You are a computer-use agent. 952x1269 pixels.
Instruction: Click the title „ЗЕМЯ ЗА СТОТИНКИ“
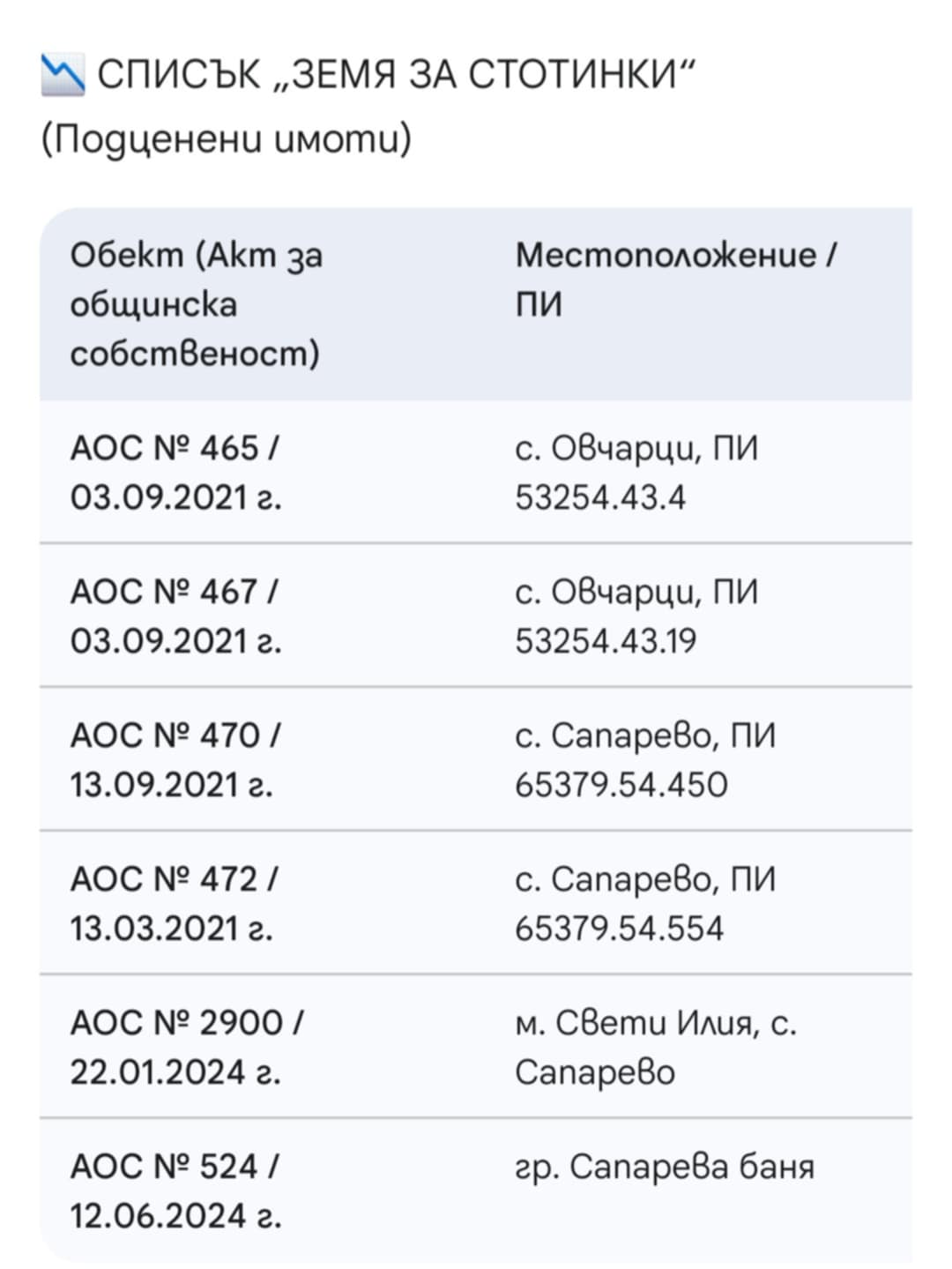click(397, 74)
